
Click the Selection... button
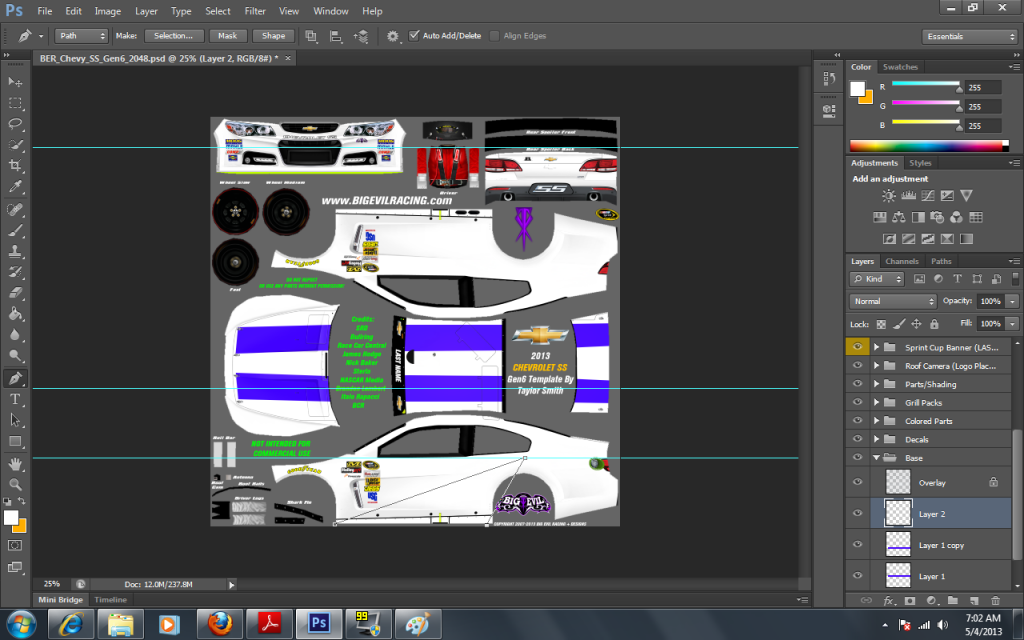click(x=173, y=36)
